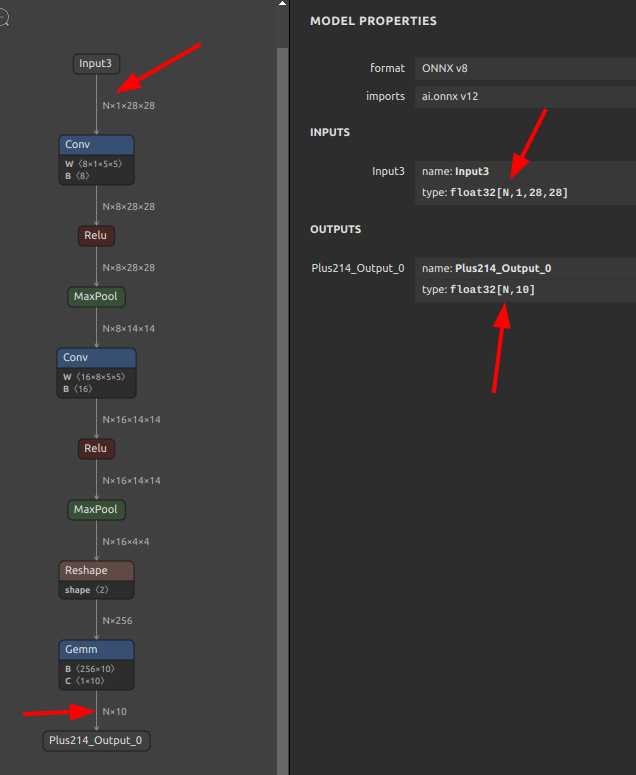Viewport: 636px width, 775px height.
Task: Click the zoom-out magnifier icon
Action: (x=3, y=19)
